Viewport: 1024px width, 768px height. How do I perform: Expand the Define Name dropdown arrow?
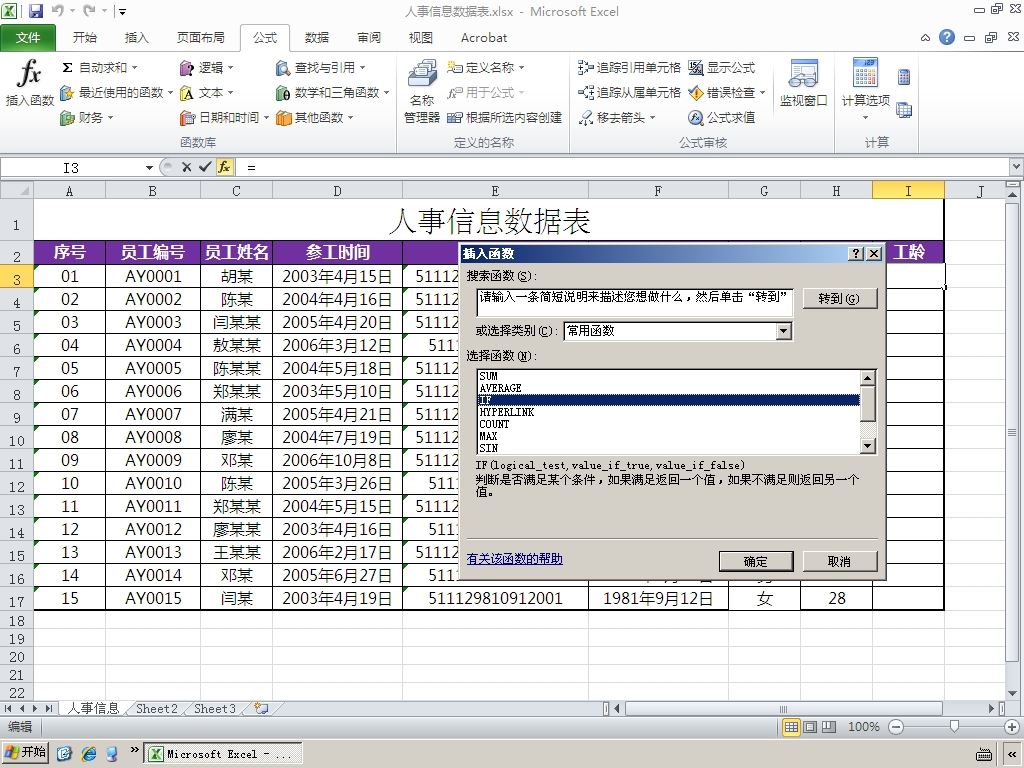tap(521, 67)
